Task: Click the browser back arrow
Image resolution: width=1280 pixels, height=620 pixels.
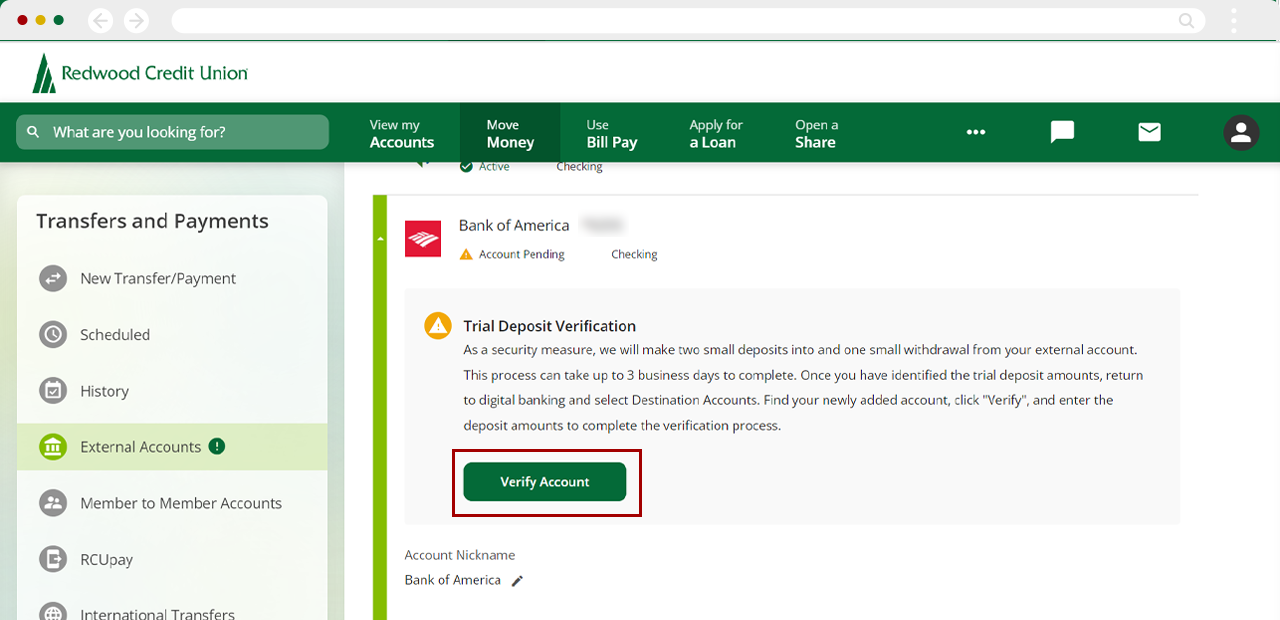Action: click(100, 20)
